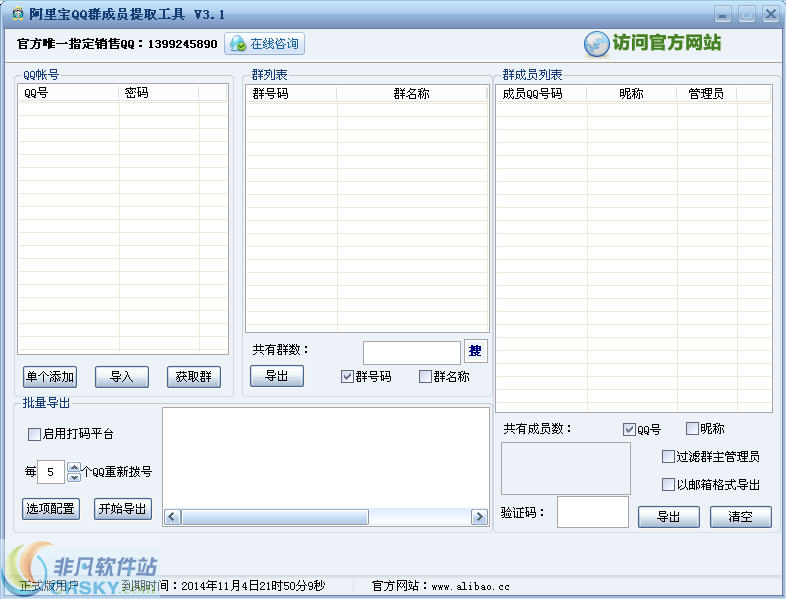This screenshot has height=599, width=786.
Task: Click the 密码 column header
Action: (159, 93)
